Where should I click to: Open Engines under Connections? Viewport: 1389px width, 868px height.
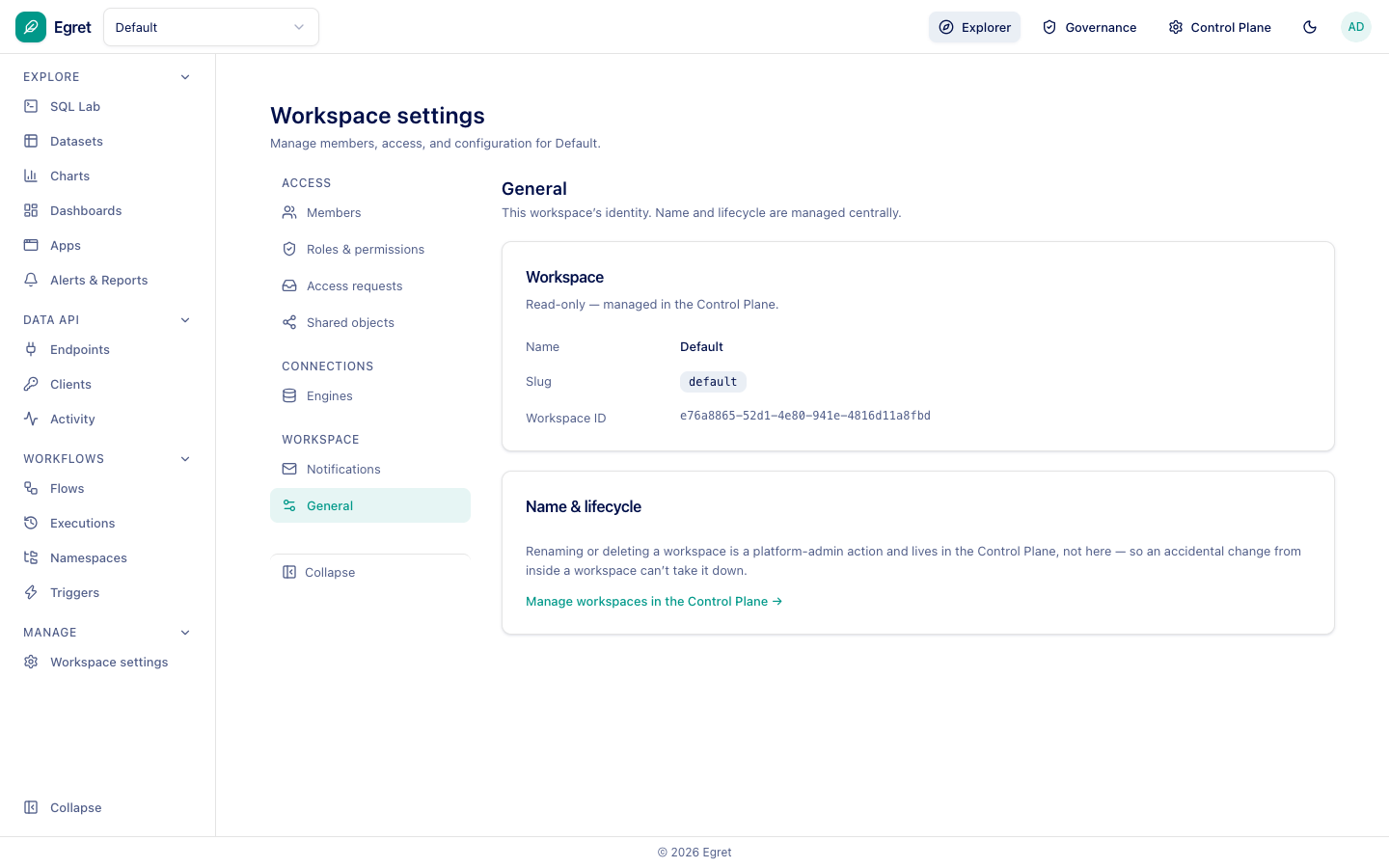point(370,396)
